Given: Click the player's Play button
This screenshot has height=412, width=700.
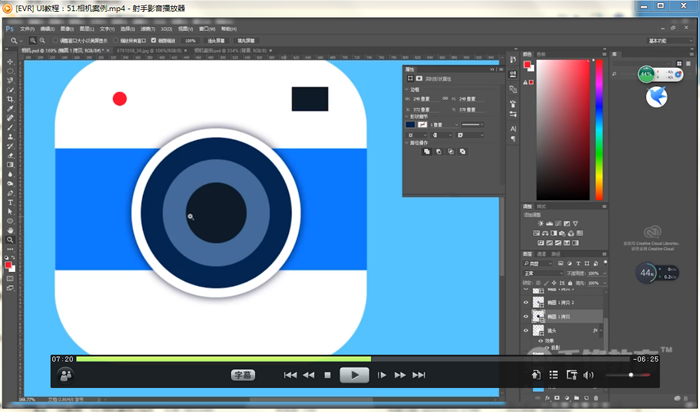Looking at the screenshot, I should point(353,375).
